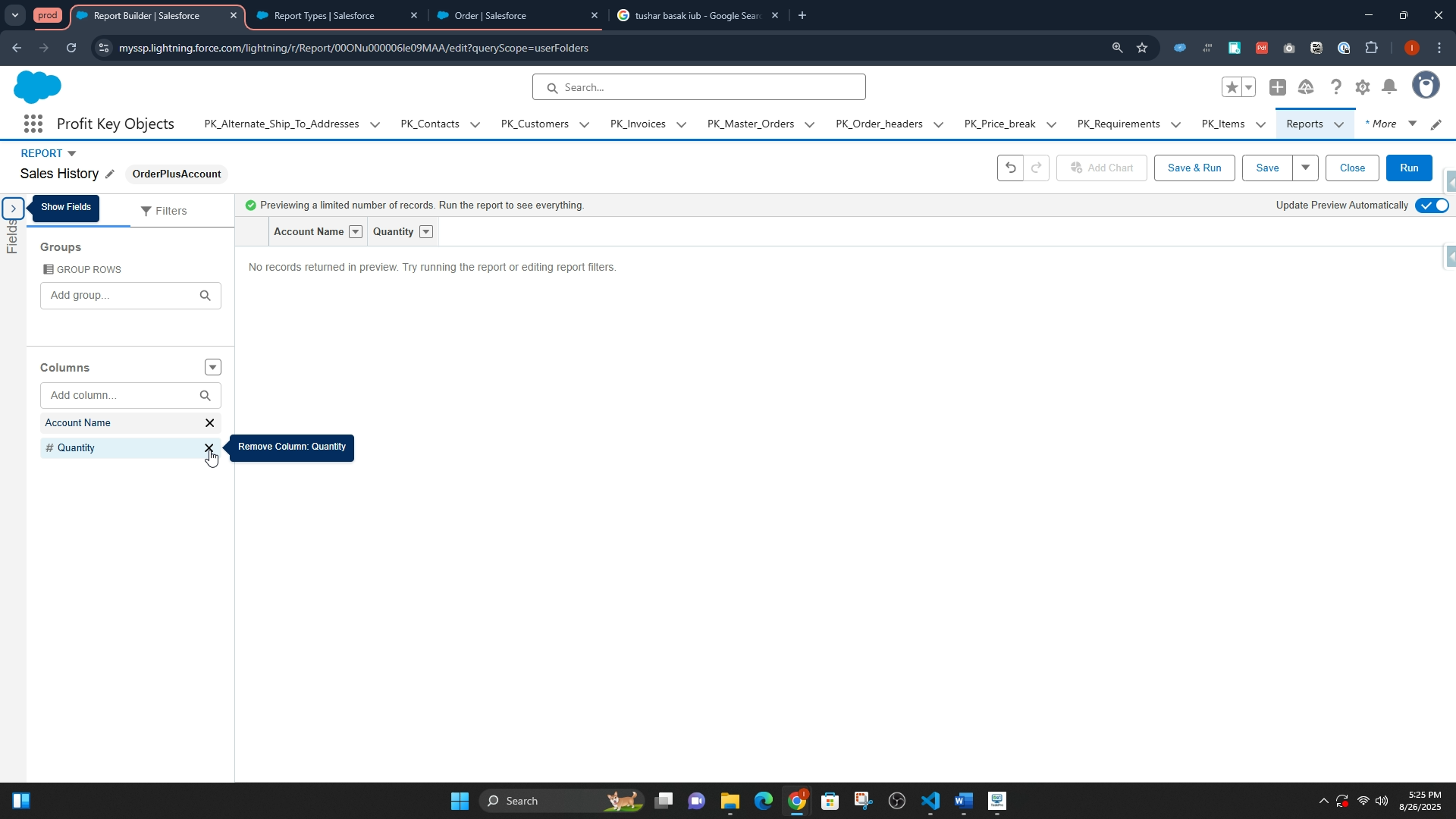The width and height of the screenshot is (1456, 819).
Task: Open the notifications bell icon
Action: (x=1389, y=87)
